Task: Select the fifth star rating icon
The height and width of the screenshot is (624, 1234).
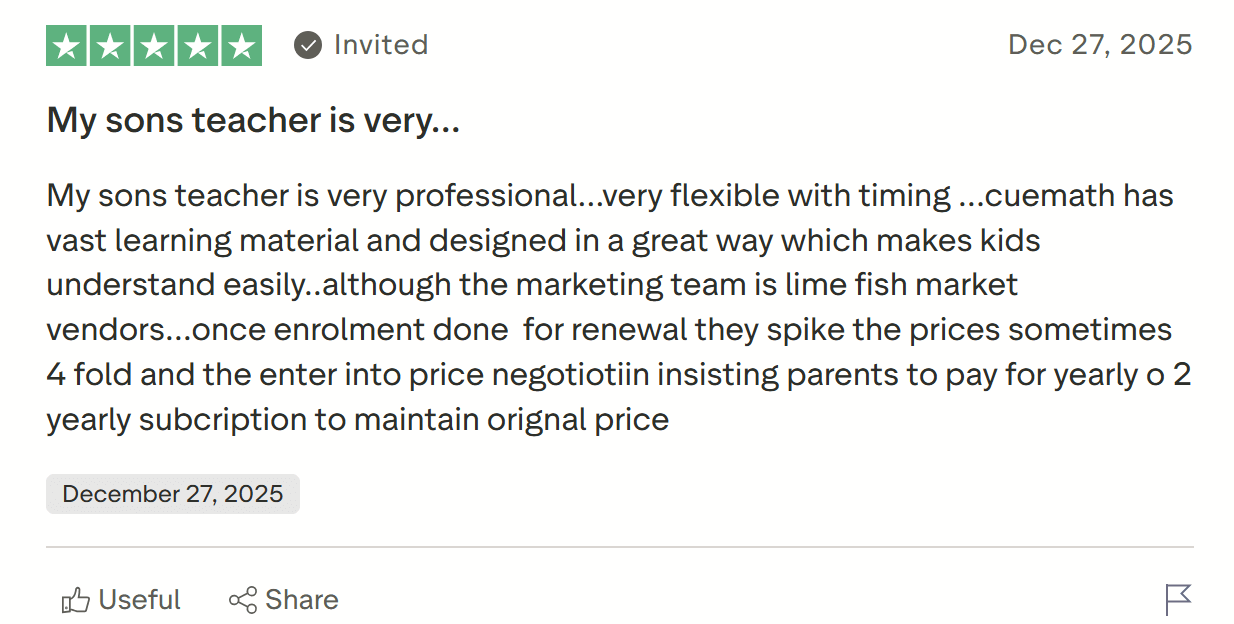Action: point(243,44)
